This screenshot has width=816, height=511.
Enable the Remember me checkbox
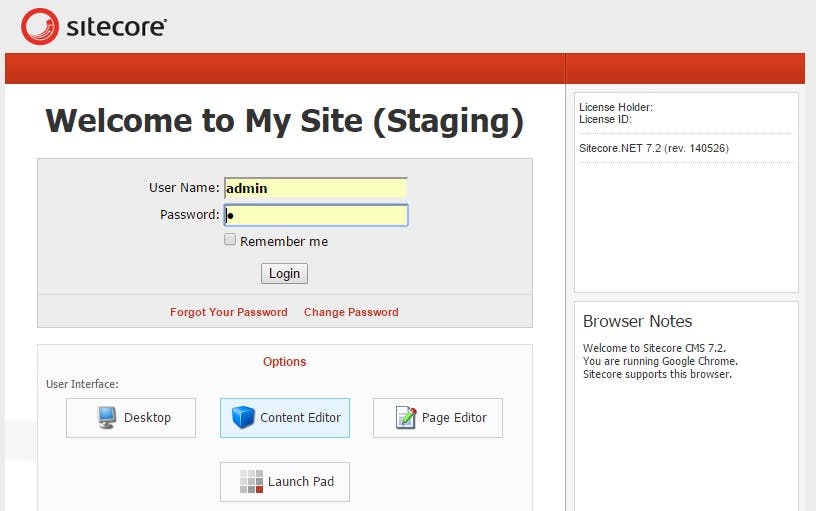tap(230, 239)
